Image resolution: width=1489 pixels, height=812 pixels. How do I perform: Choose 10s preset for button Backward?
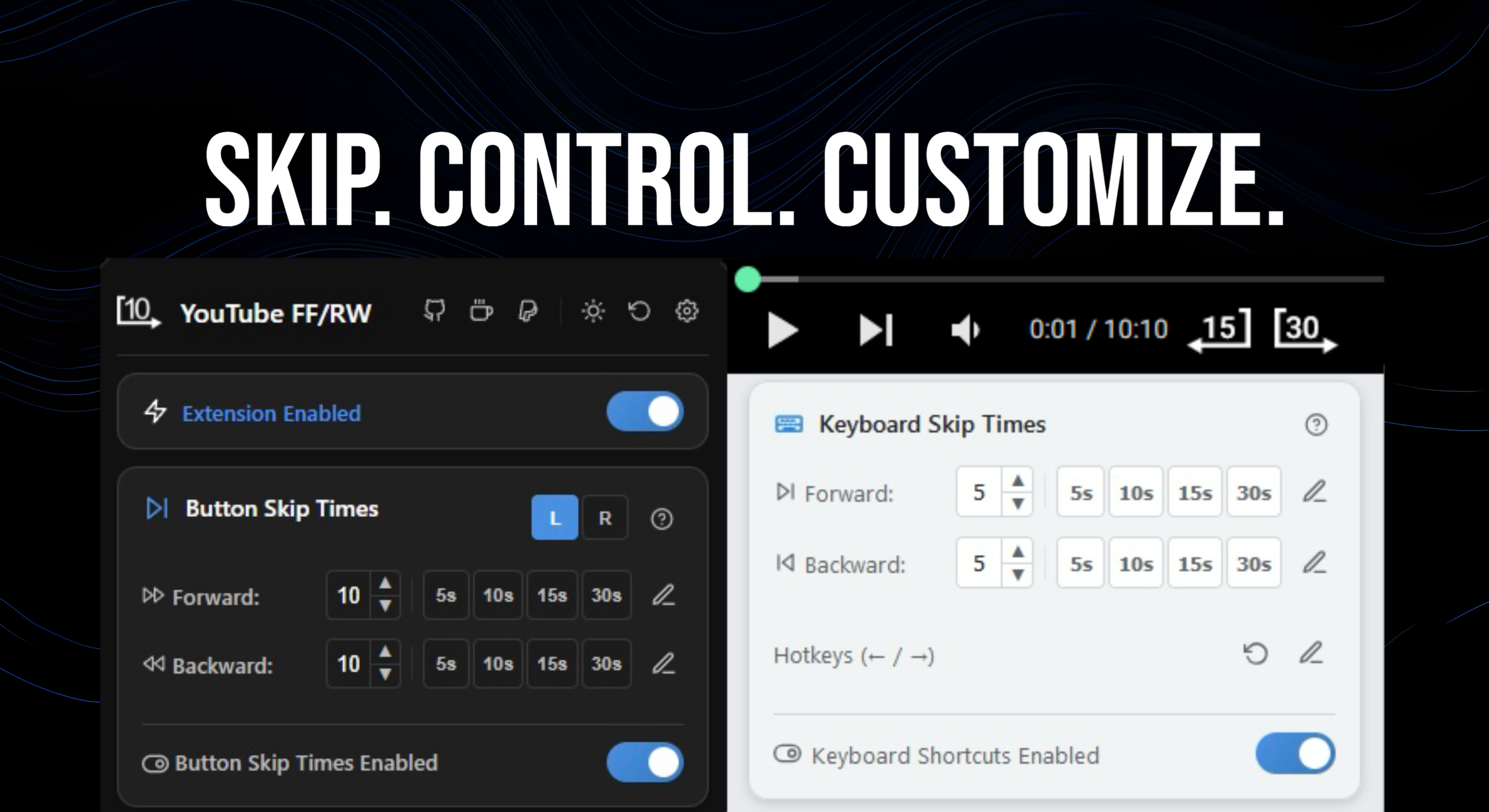(498, 664)
